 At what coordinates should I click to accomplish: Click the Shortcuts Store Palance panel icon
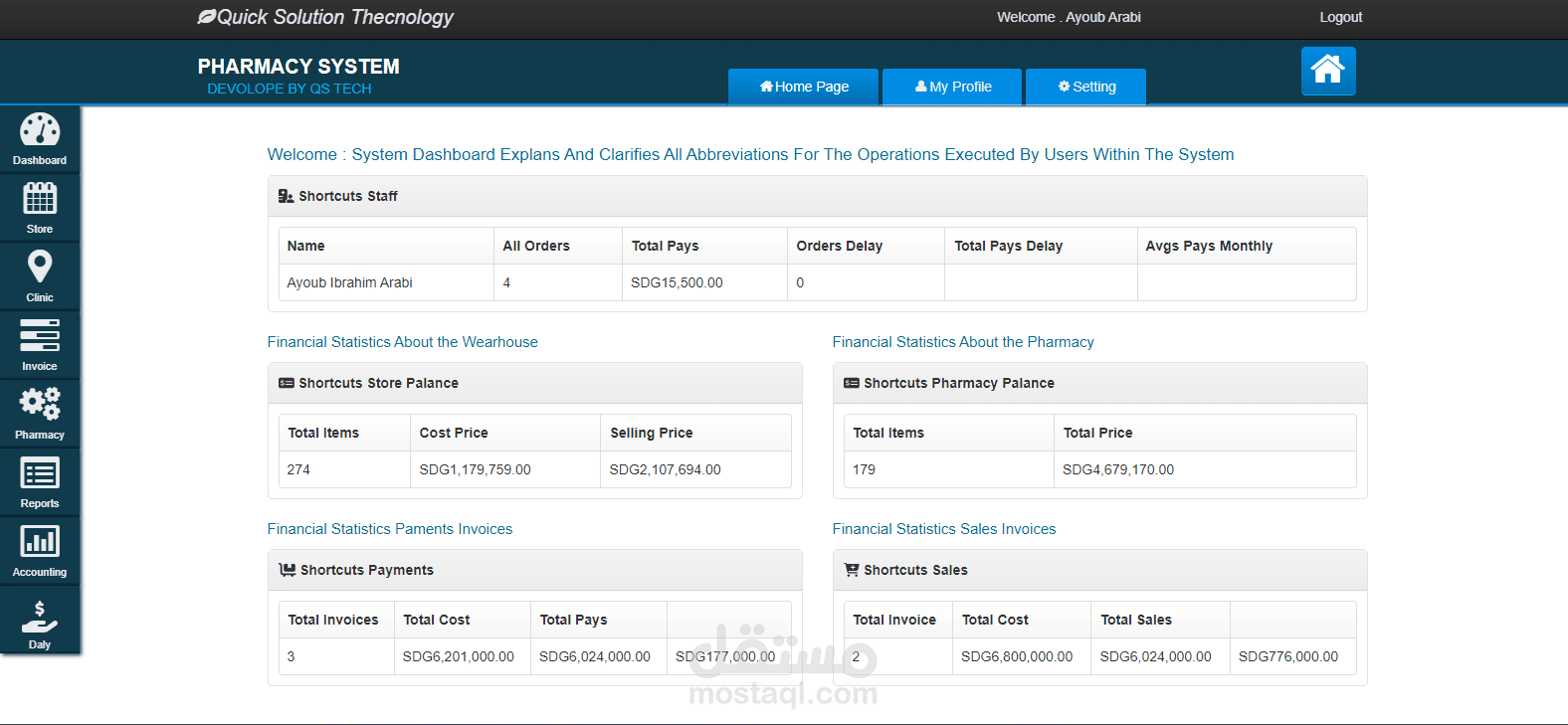[287, 383]
